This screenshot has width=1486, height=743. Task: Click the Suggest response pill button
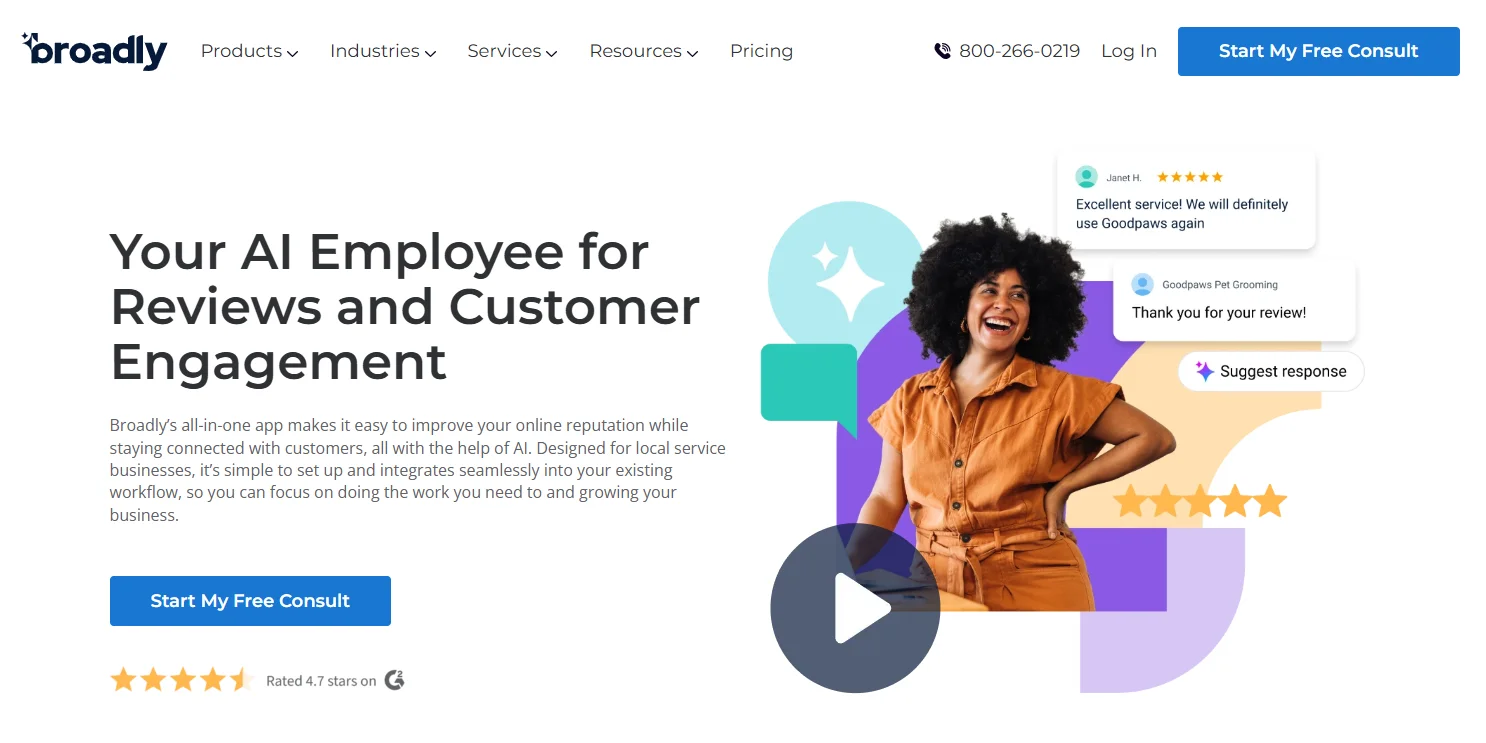click(1271, 371)
